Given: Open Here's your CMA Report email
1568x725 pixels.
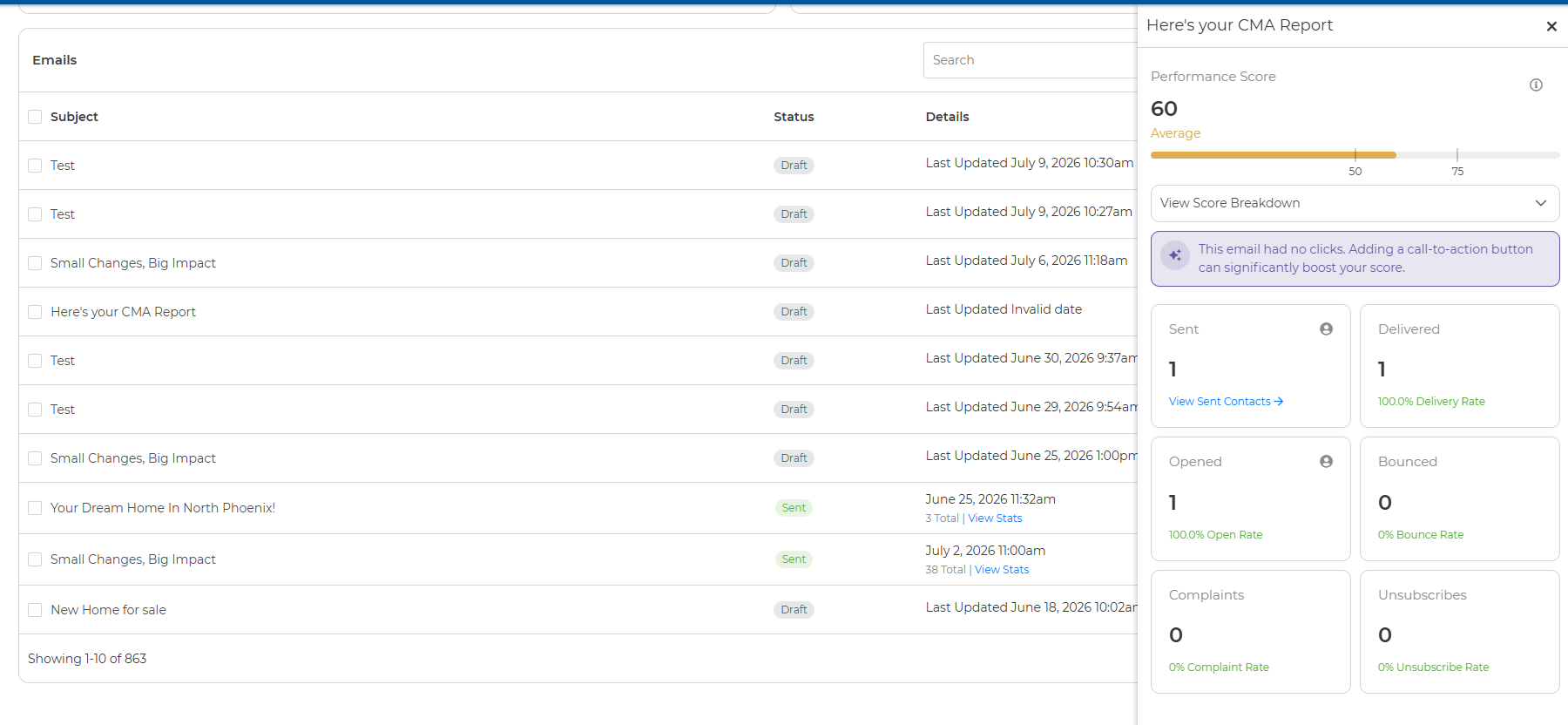Looking at the screenshot, I should (123, 312).
